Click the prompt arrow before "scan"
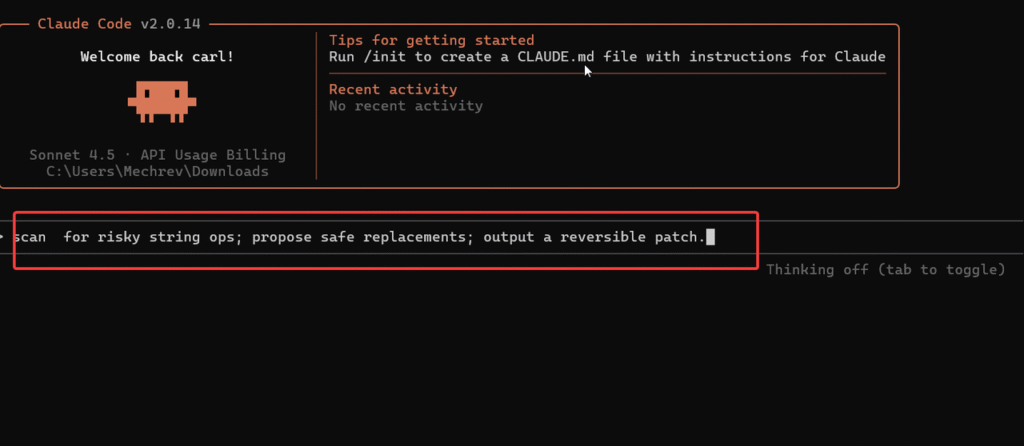 pos(4,237)
